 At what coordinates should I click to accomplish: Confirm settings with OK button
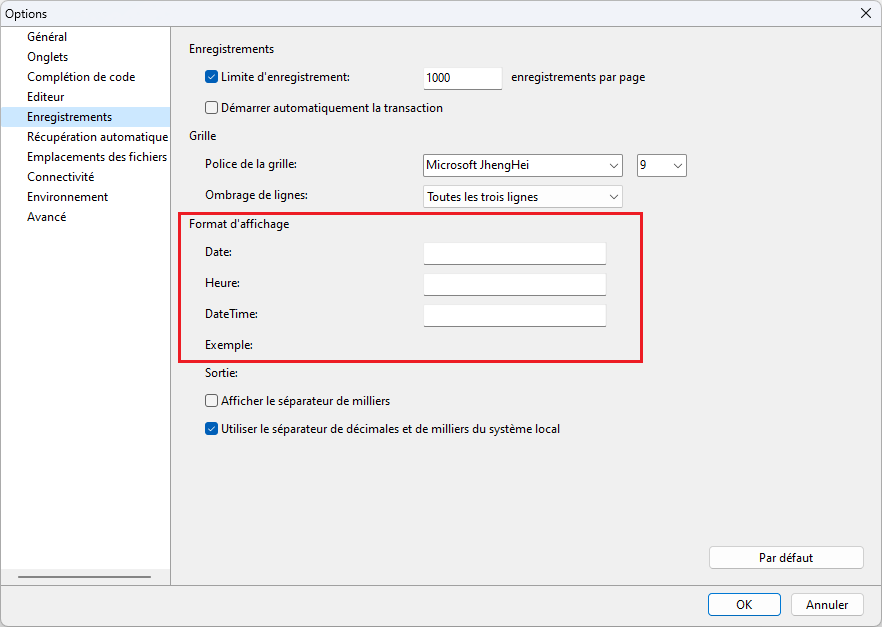tap(744, 605)
